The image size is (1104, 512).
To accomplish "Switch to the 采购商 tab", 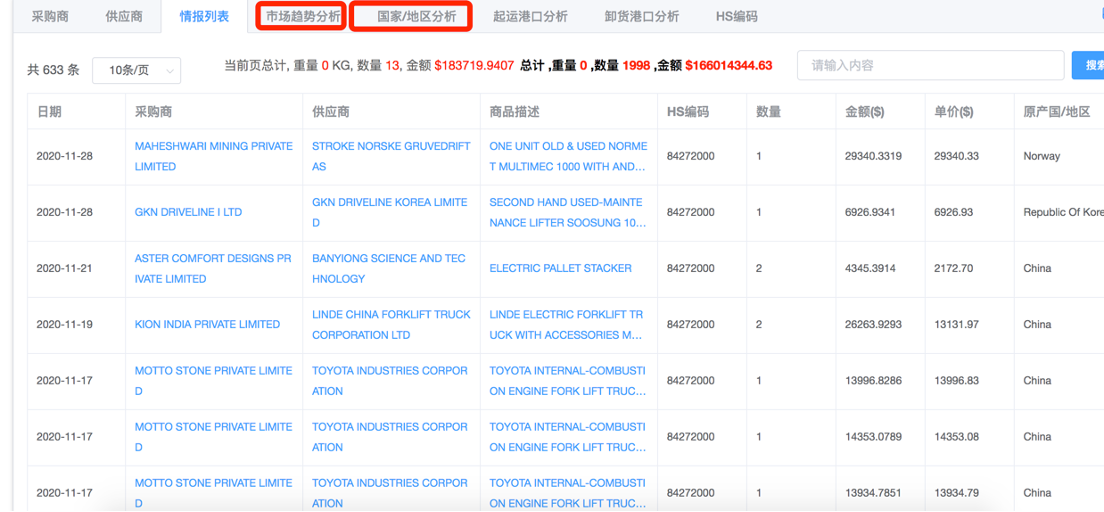I will pyautogui.click(x=50, y=16).
